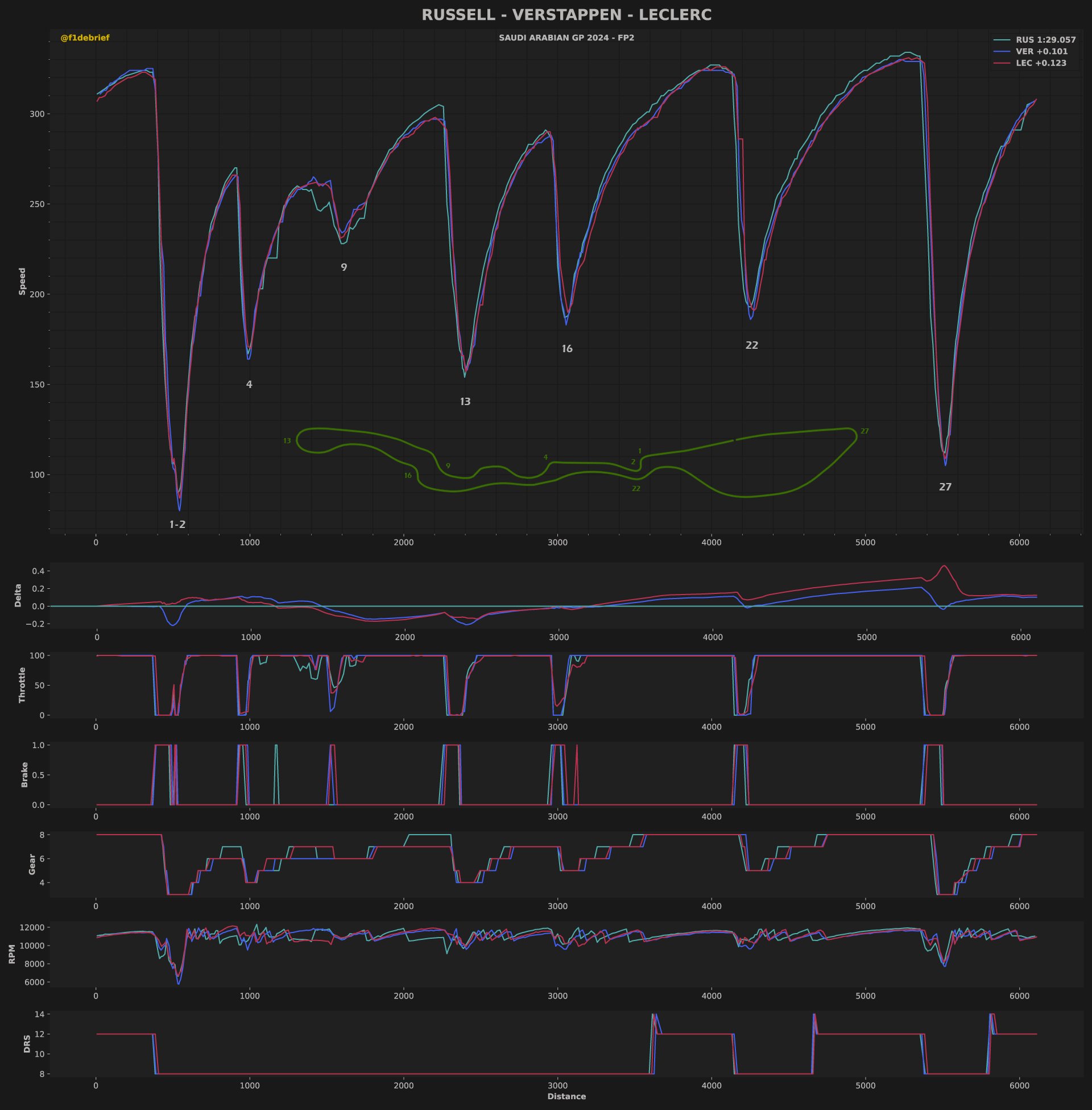Click turn 27 marker on track map
Image resolution: width=1092 pixels, height=1110 pixels.
pos(864,431)
